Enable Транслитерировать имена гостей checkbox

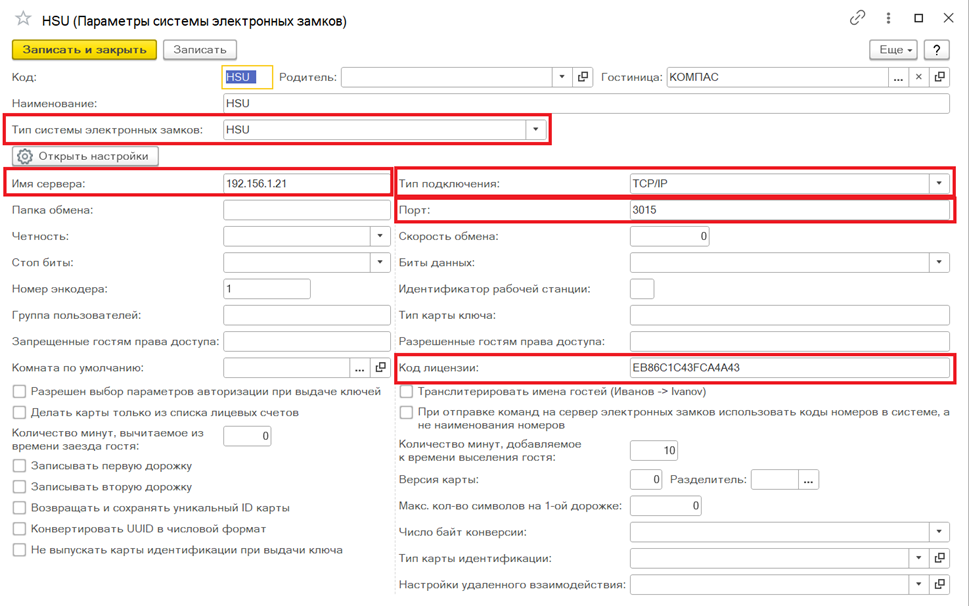[406, 391]
